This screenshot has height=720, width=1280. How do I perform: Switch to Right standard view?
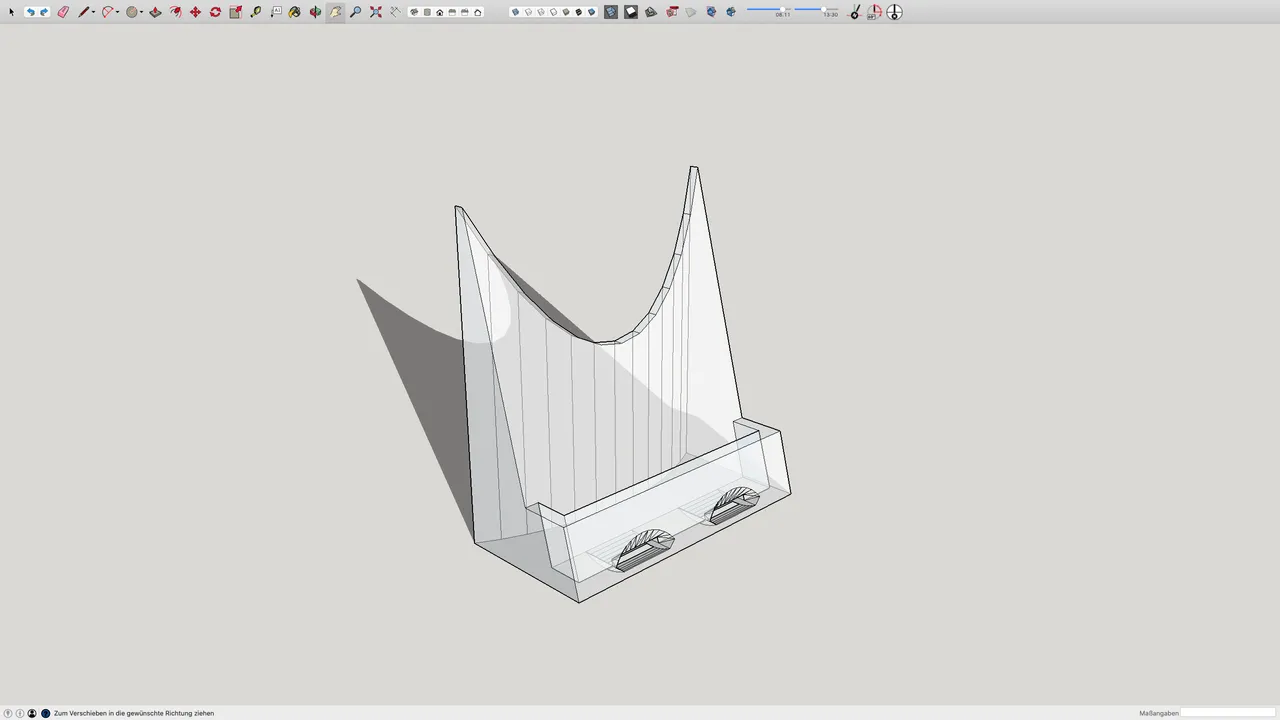coord(452,12)
